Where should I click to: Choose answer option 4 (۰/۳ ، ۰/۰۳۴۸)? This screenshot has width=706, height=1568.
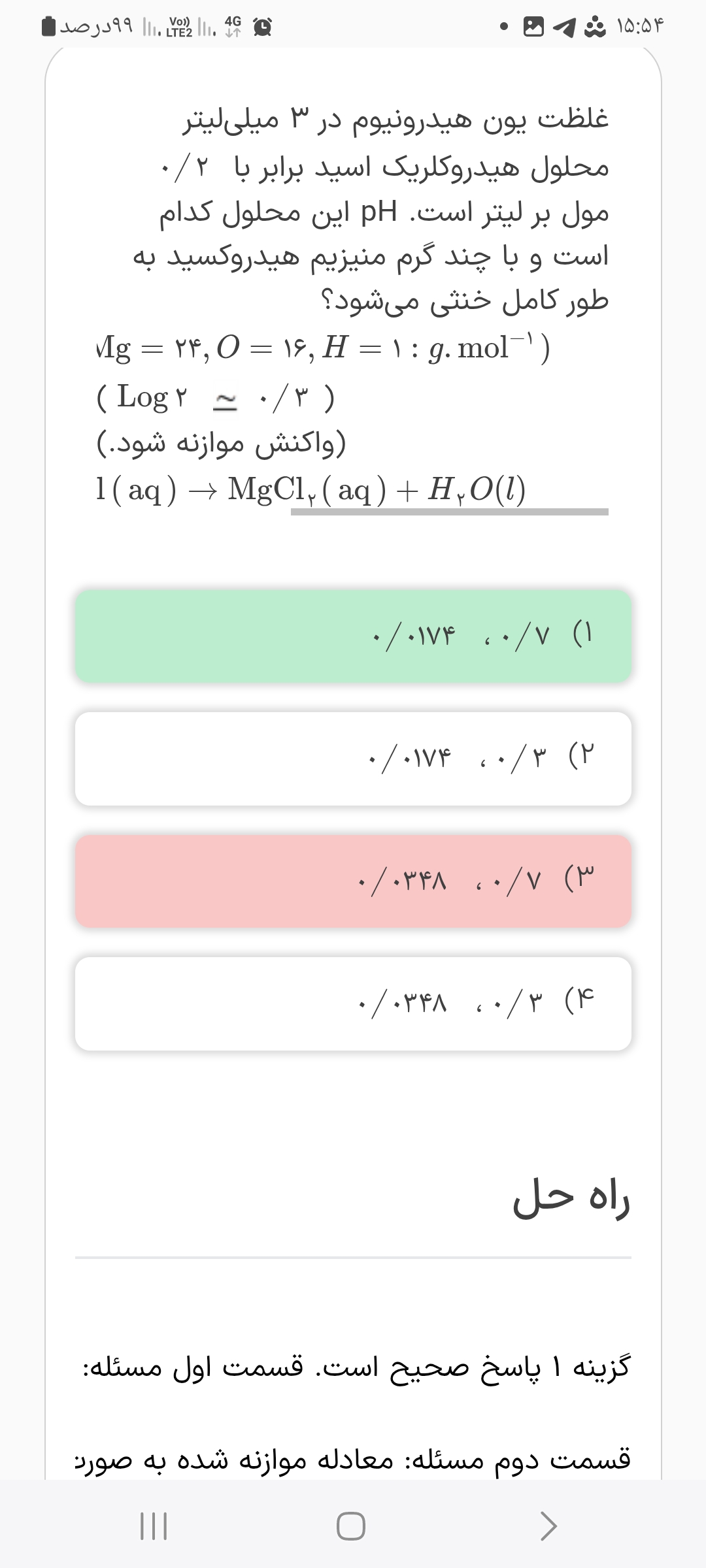353,1004
